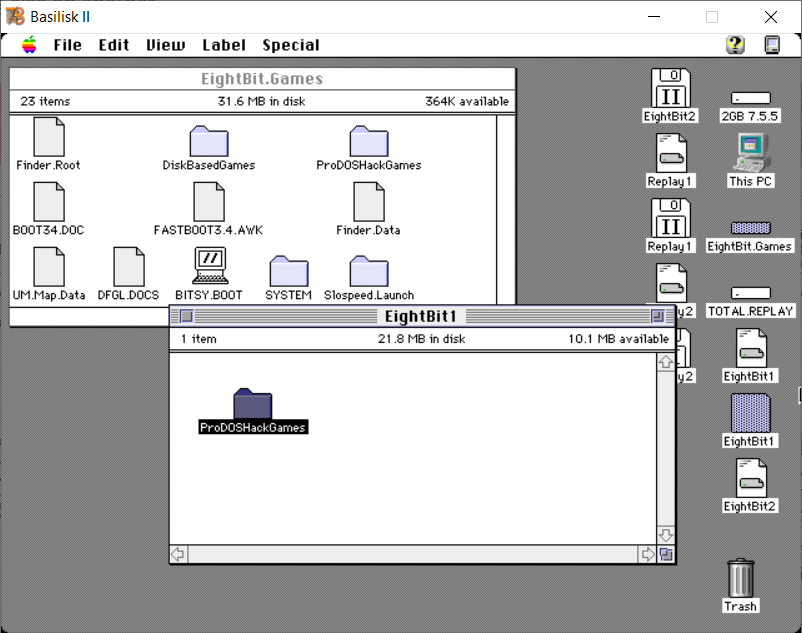Viewport: 802px width, 633px height.
Task: Click the EightBit1 window title text
Action: point(420,316)
